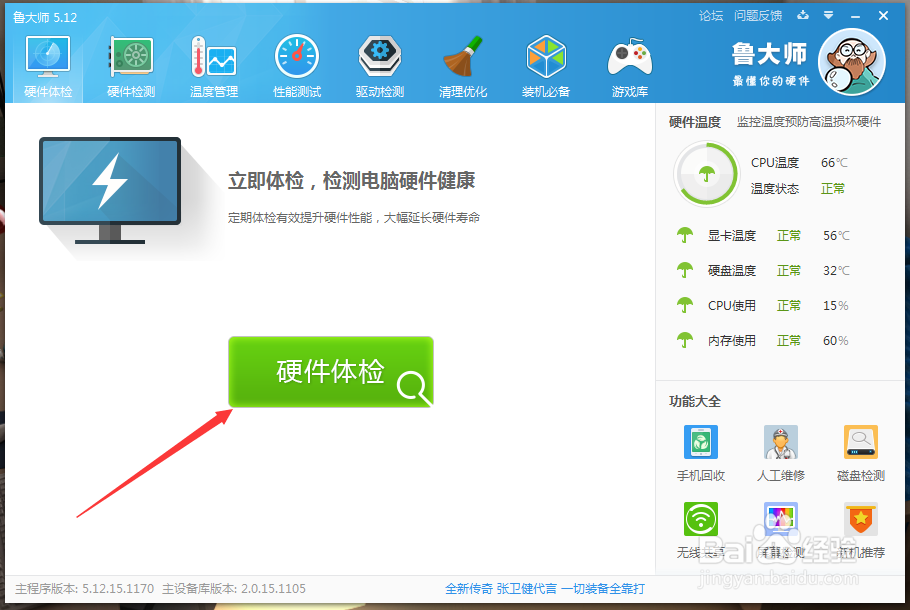The image size is (910, 610).
Task: Start the green 硬件体检 scan button
Action: point(331,371)
